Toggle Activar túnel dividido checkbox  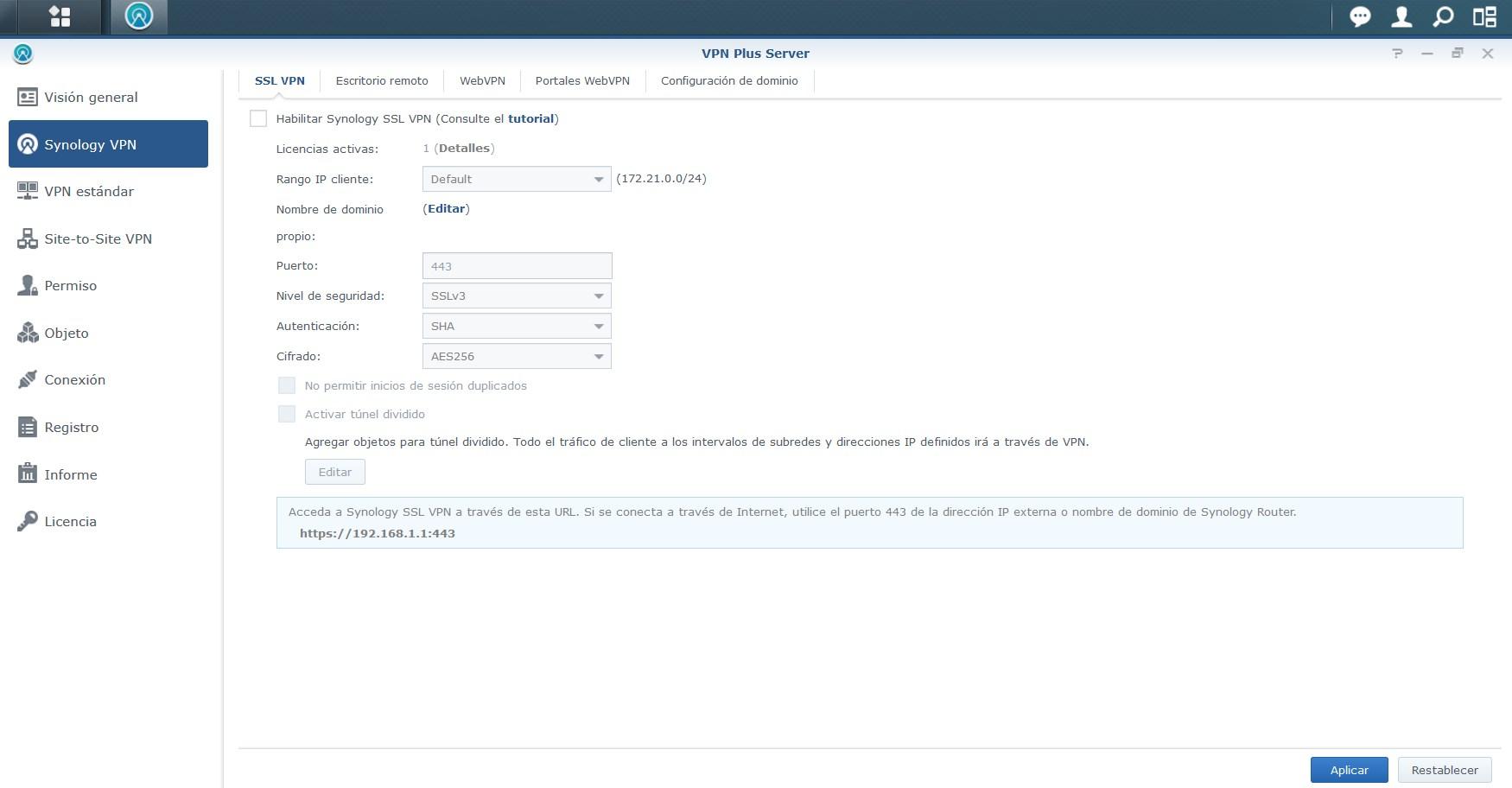[x=287, y=414]
